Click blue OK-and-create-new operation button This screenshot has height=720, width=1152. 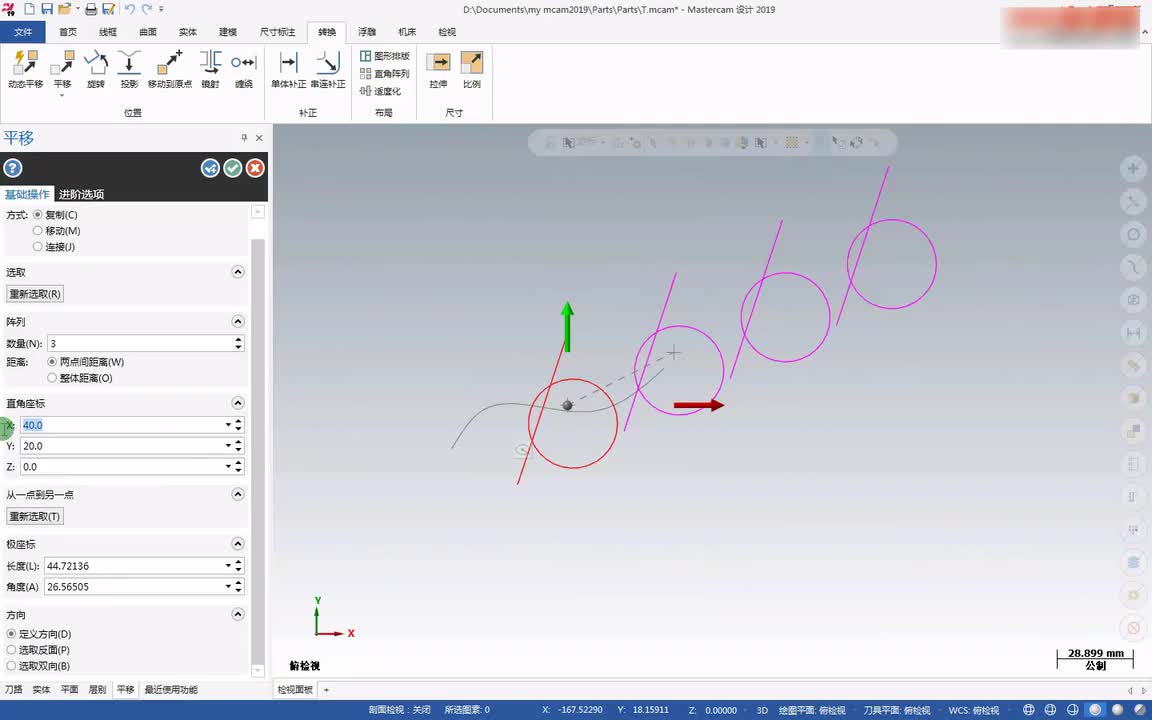pyautogui.click(x=210, y=168)
